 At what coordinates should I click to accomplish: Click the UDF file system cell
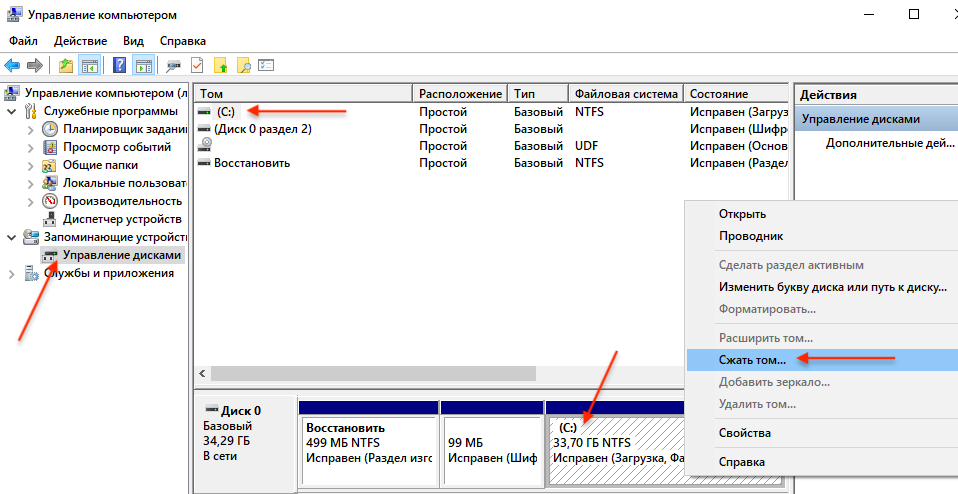[587, 146]
